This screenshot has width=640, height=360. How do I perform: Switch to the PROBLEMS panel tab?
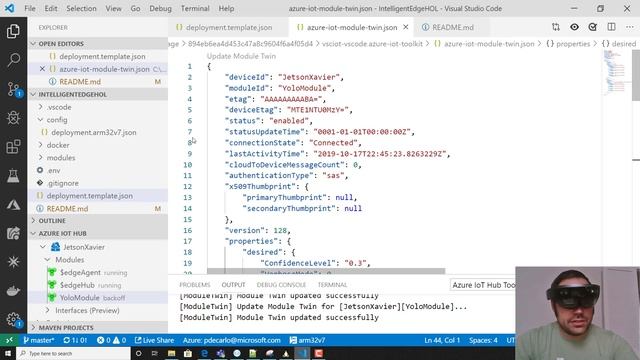[x=195, y=284]
